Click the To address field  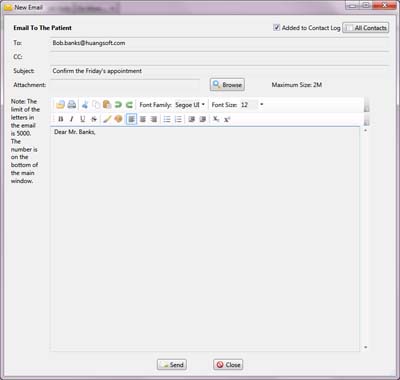click(x=219, y=43)
